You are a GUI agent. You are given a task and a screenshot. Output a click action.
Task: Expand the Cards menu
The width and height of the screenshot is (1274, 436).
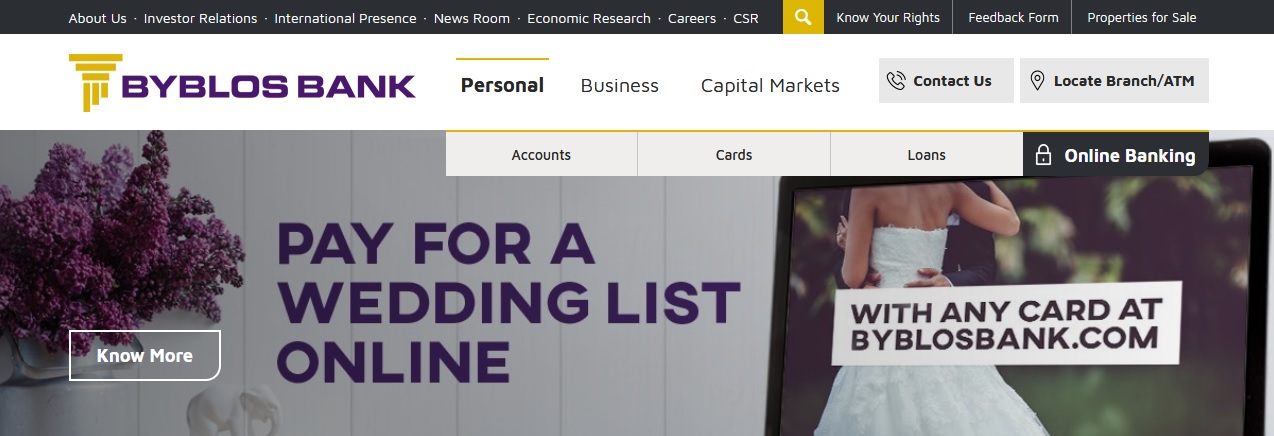pos(734,155)
